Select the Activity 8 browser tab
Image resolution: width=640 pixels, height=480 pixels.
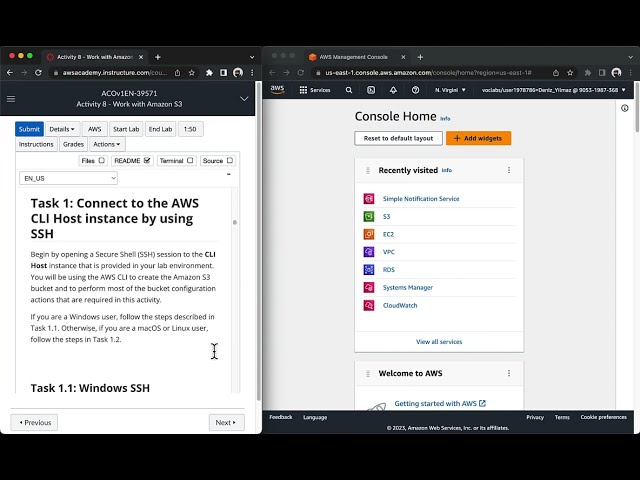[95, 57]
